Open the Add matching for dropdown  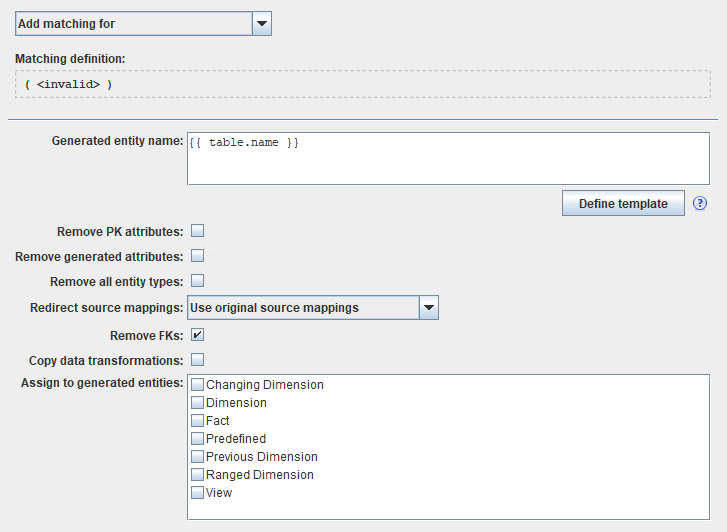tap(132, 23)
